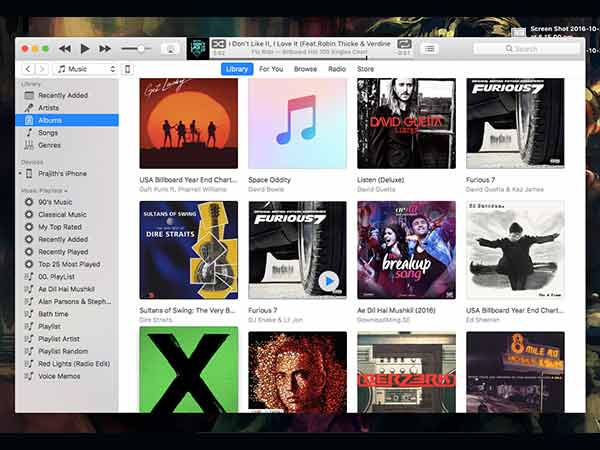Switch to the For You tab

click(x=271, y=69)
